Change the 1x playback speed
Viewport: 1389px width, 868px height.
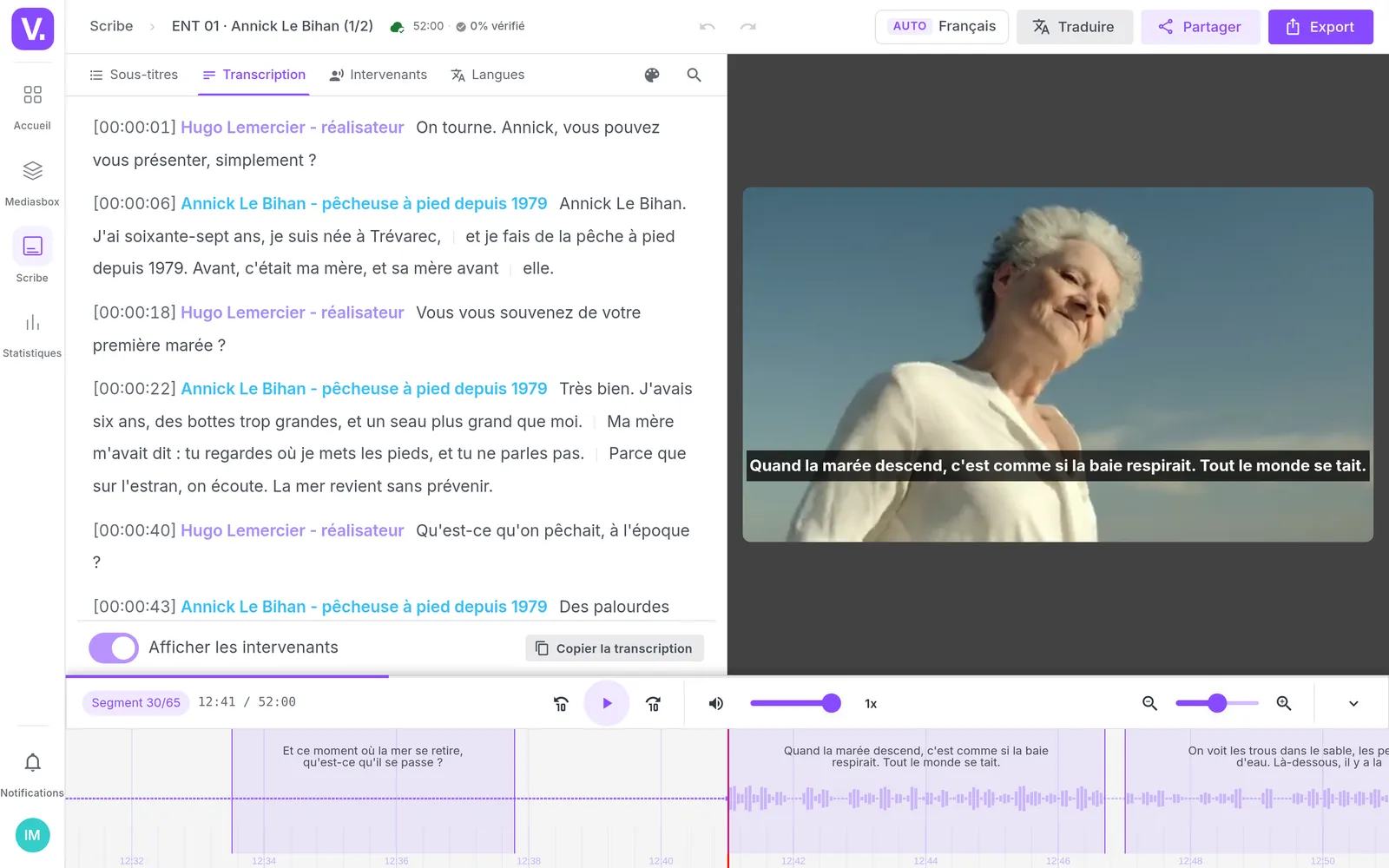(871, 704)
